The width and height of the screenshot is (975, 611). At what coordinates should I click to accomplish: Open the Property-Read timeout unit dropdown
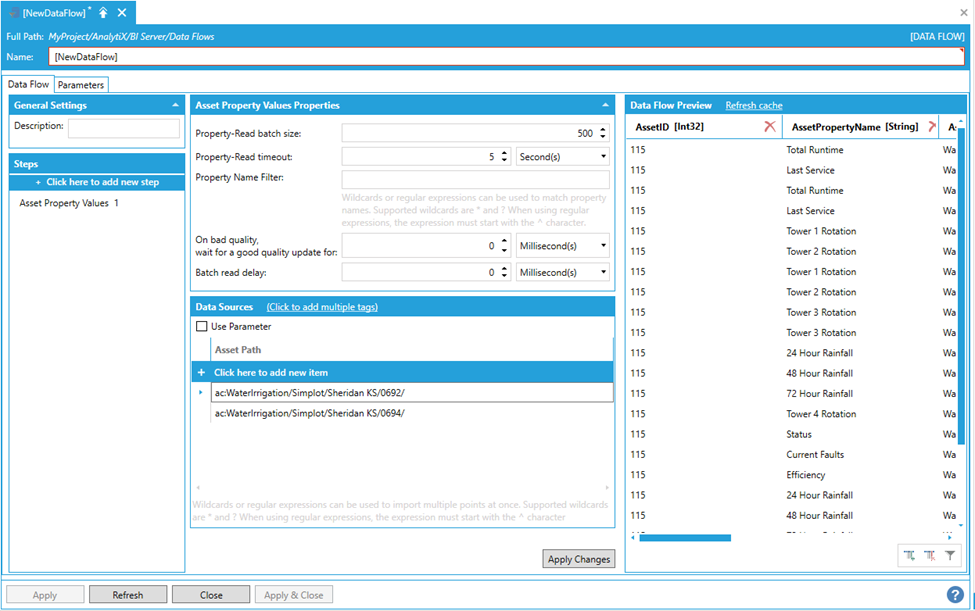(x=562, y=157)
